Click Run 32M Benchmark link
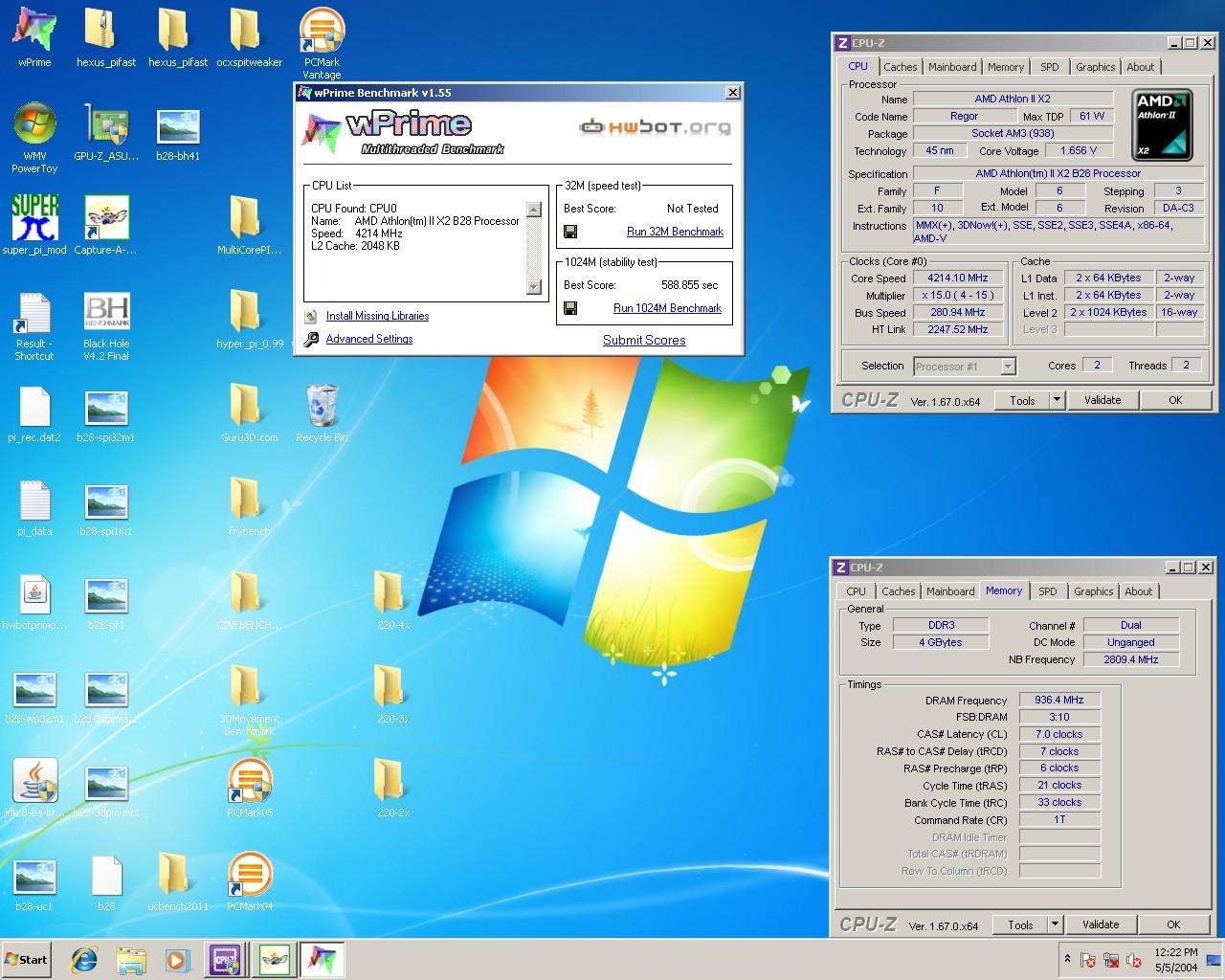This screenshot has width=1225, height=980. point(675,232)
